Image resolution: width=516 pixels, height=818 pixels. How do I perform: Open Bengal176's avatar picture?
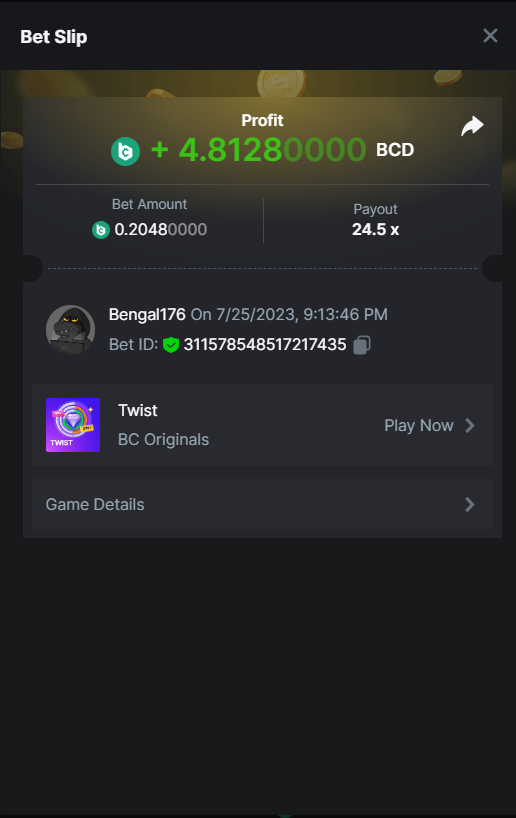(x=70, y=330)
